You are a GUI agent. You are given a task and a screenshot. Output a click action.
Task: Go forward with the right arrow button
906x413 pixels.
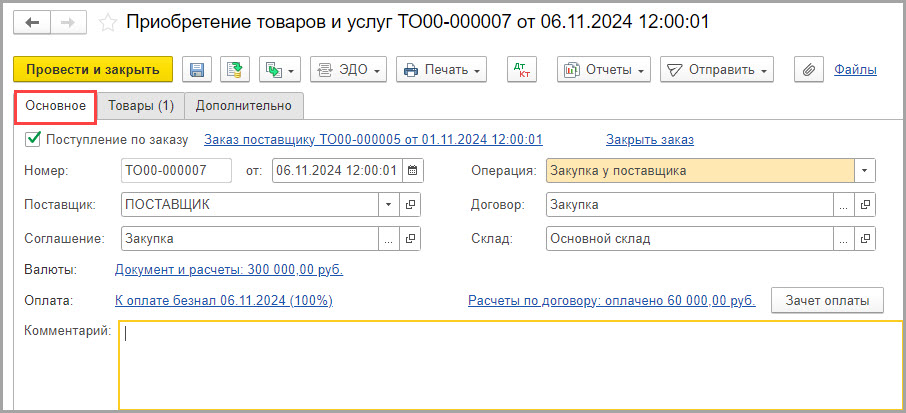pyautogui.click(x=69, y=23)
